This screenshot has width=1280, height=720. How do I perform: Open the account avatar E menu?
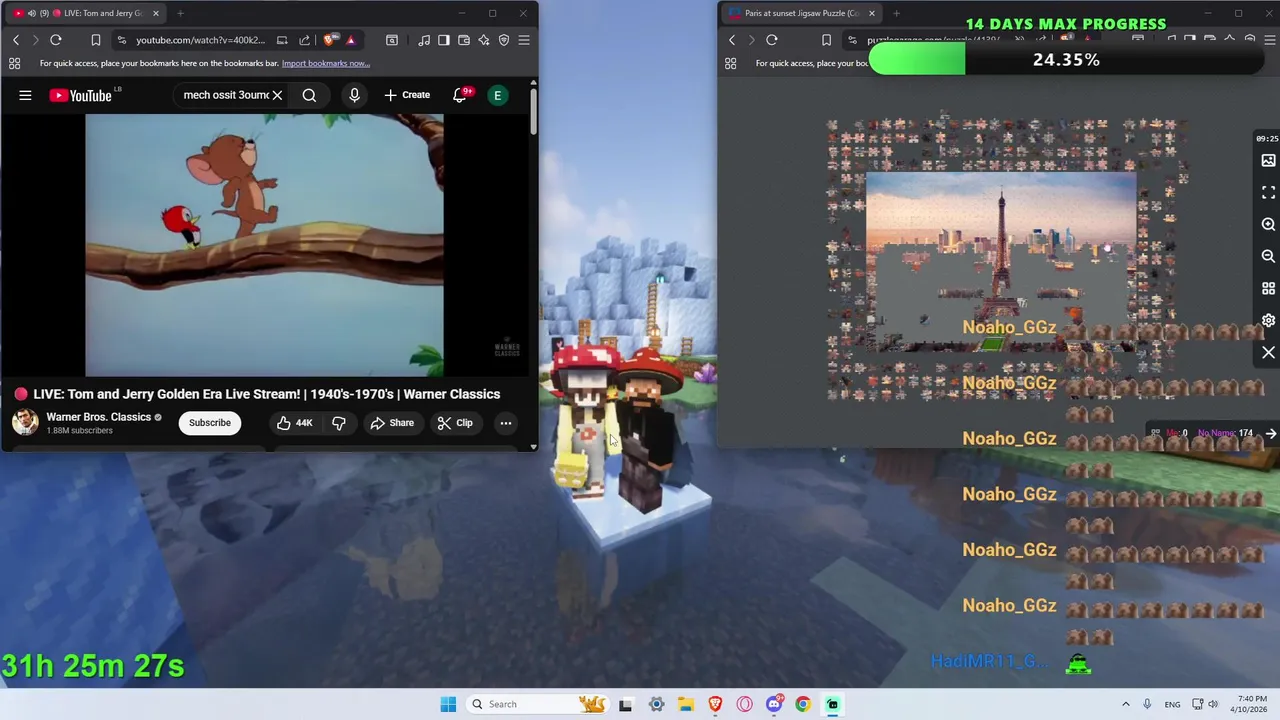point(497,95)
